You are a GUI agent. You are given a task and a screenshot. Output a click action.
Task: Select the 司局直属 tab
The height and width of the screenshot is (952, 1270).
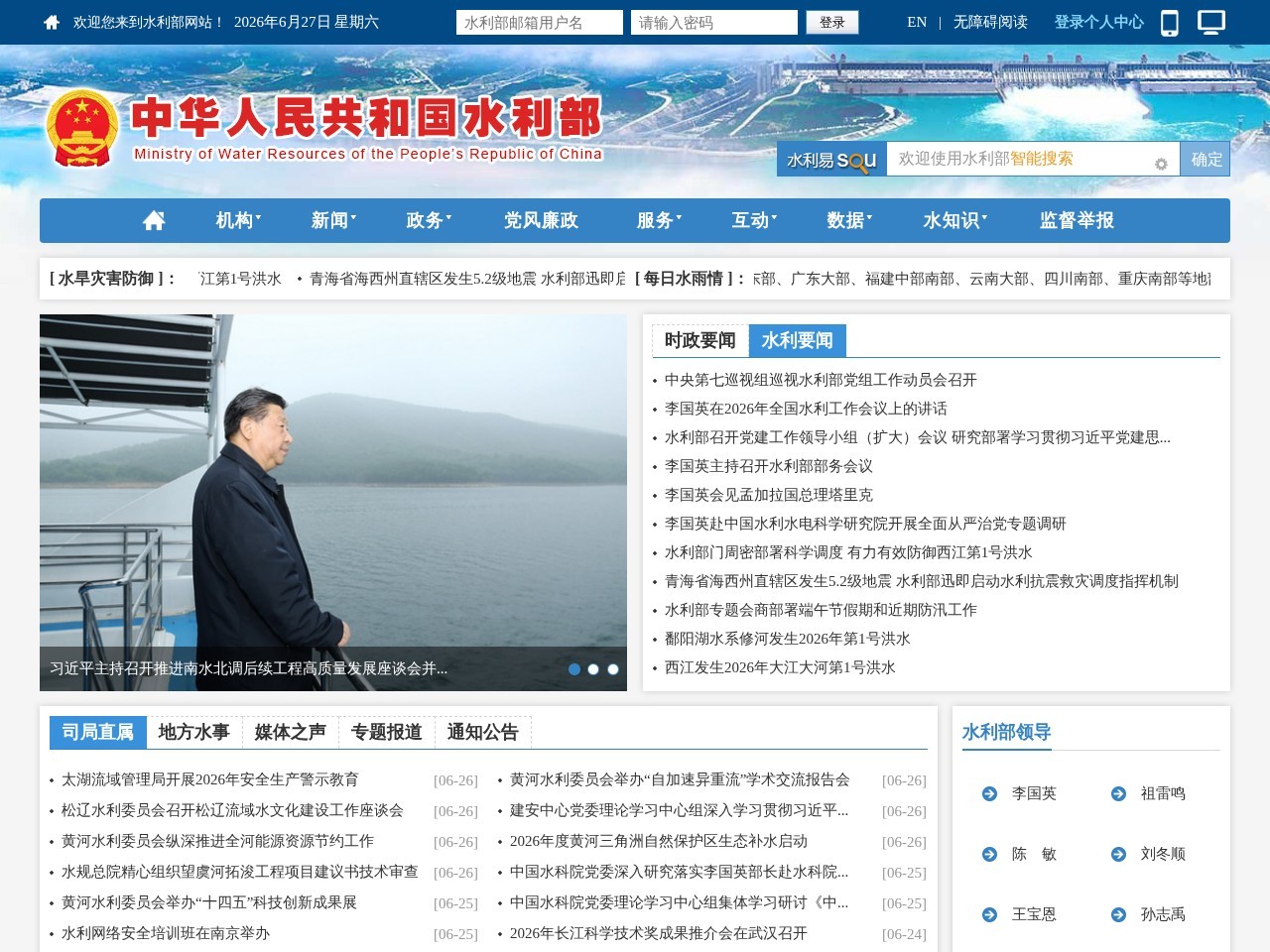coord(97,732)
